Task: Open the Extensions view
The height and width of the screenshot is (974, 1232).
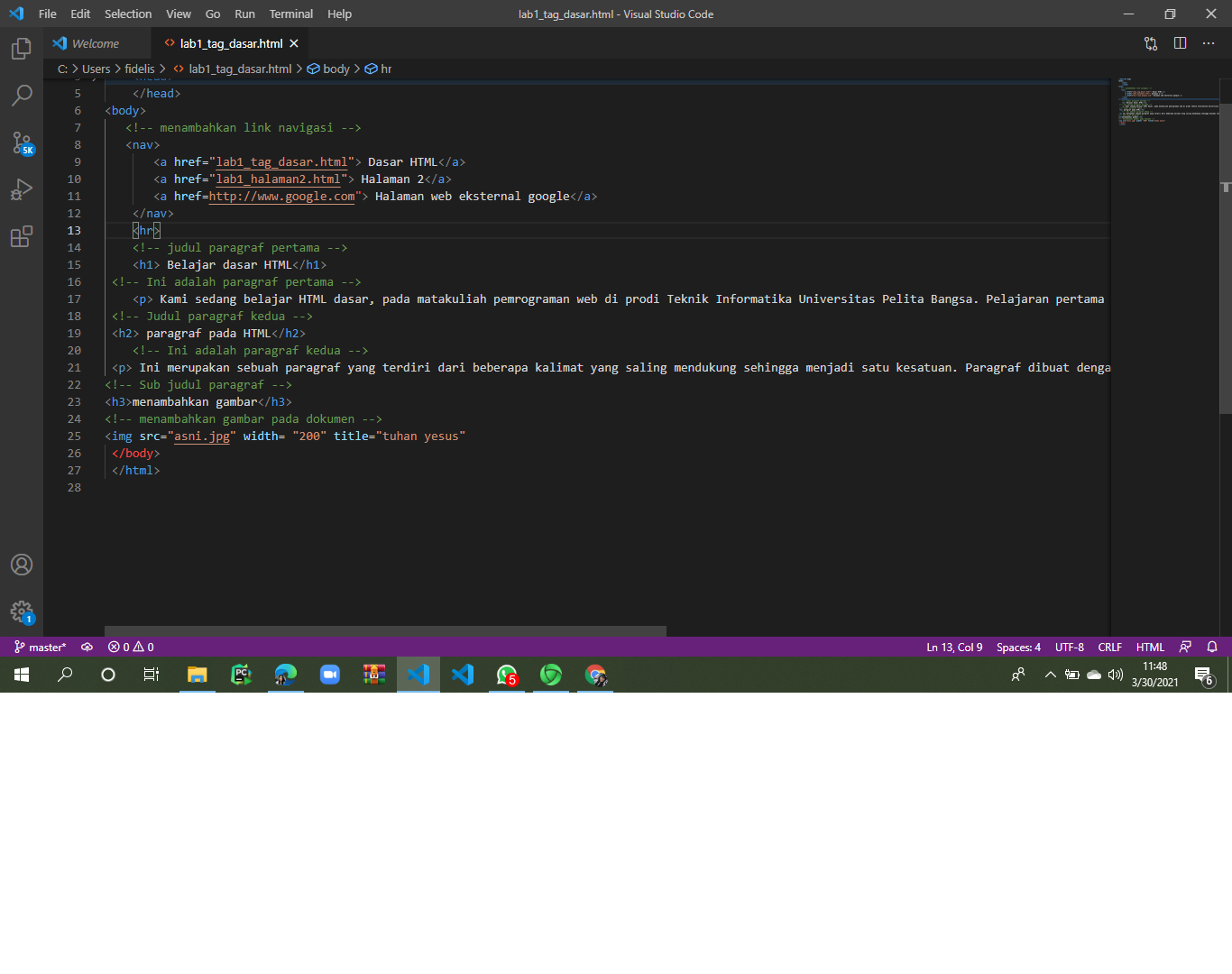Action: 22,236
